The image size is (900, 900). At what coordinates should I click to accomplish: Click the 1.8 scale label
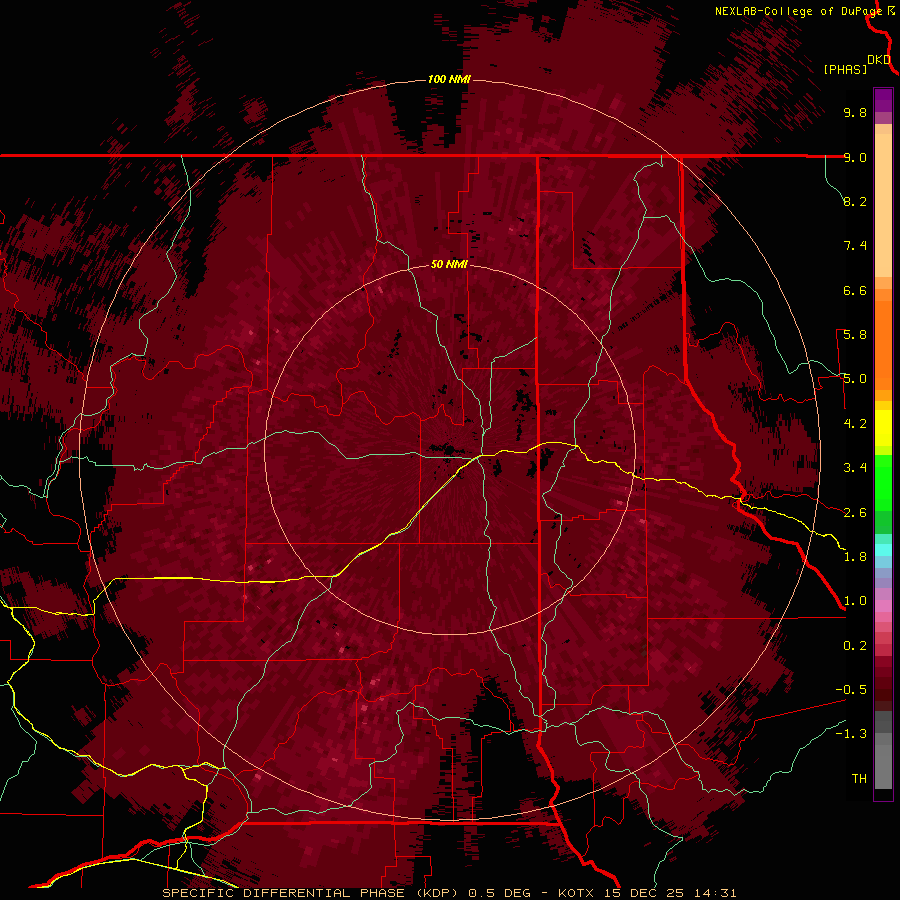tap(855, 557)
